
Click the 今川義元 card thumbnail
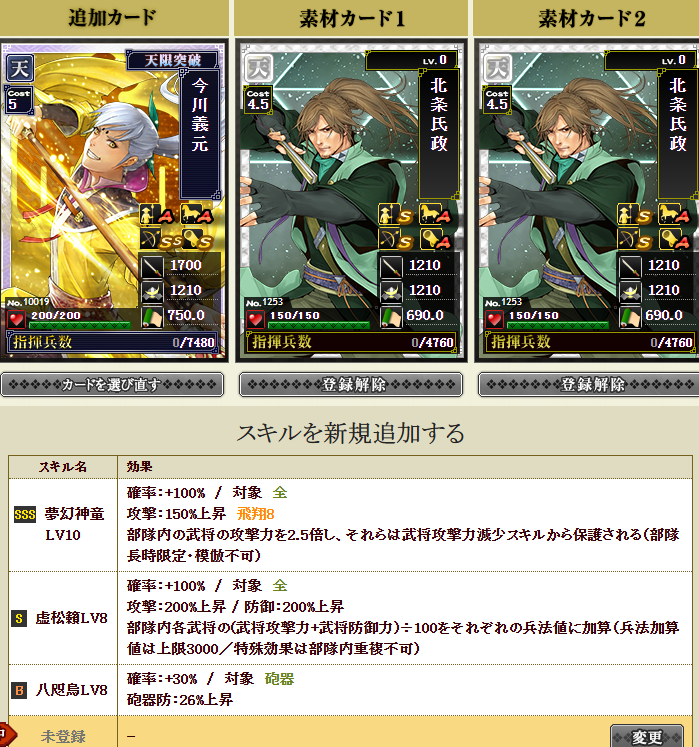pyautogui.click(x=113, y=201)
